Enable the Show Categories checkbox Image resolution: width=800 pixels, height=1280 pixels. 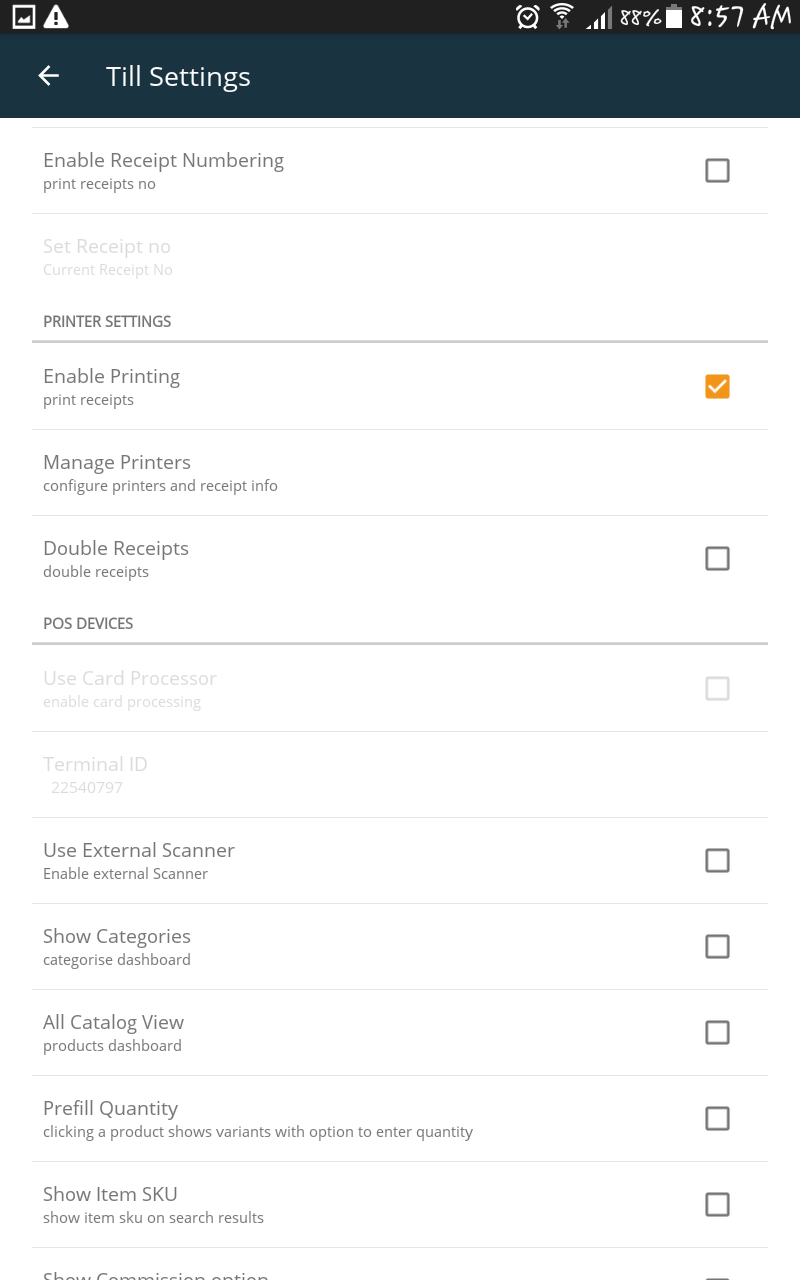[717, 947]
